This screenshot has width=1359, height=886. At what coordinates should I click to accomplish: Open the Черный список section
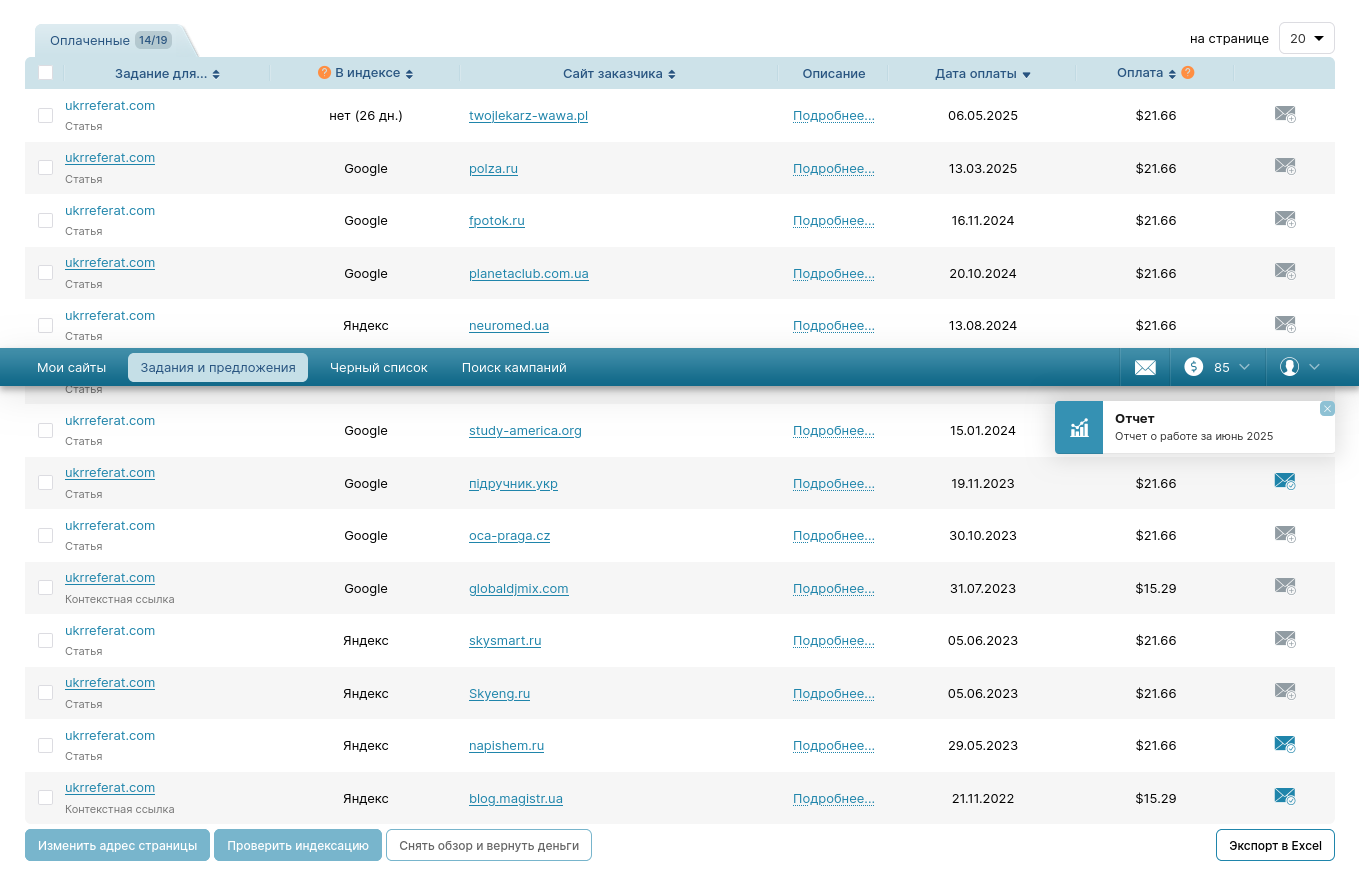(x=379, y=368)
